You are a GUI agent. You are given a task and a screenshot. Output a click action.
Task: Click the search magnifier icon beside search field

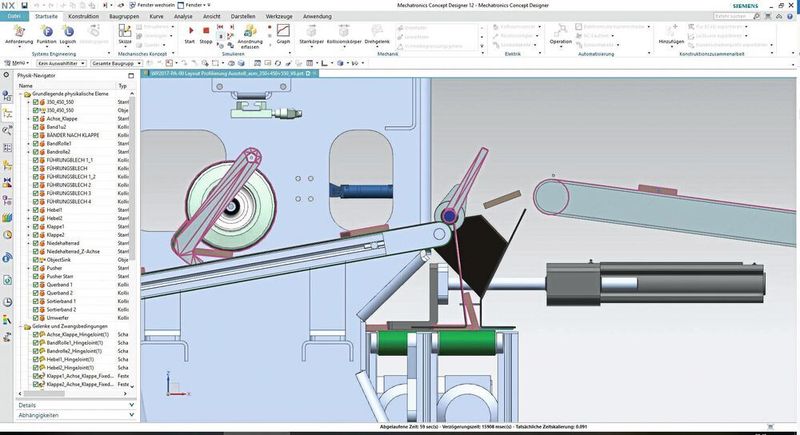[x=757, y=16]
